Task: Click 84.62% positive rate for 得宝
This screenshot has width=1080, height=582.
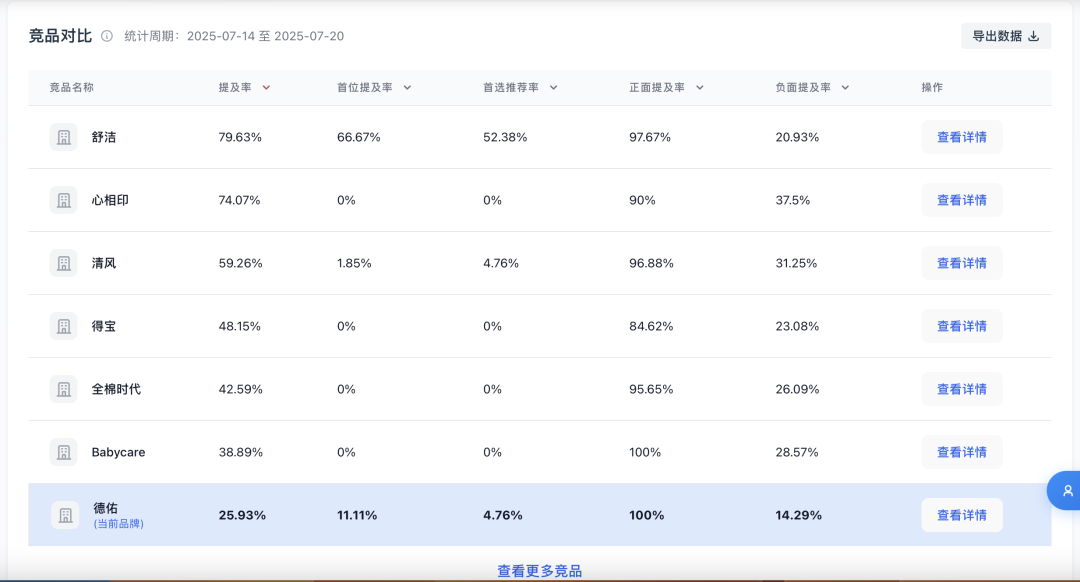Action: click(651, 326)
